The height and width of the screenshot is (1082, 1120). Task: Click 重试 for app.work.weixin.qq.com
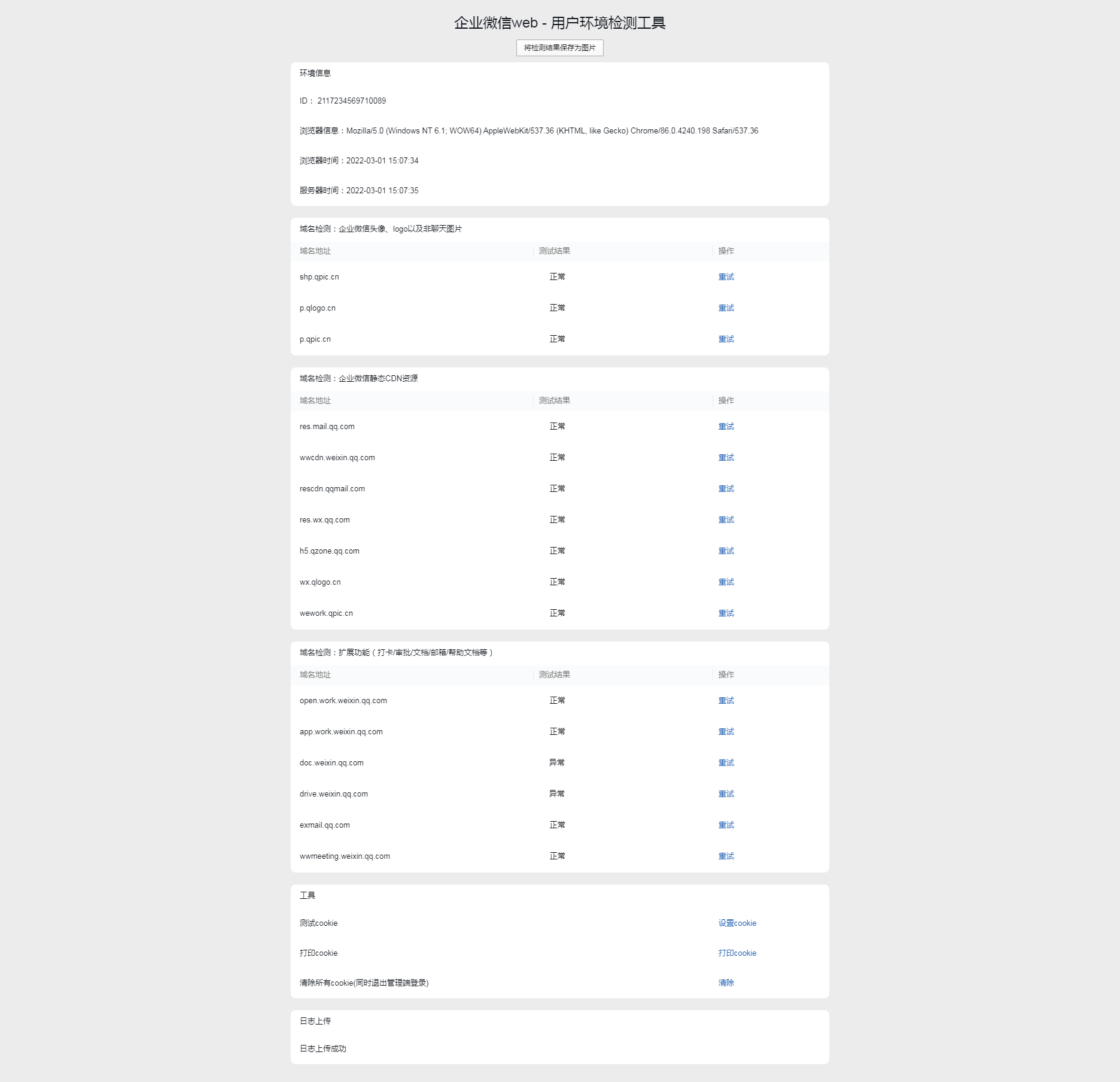point(726,732)
